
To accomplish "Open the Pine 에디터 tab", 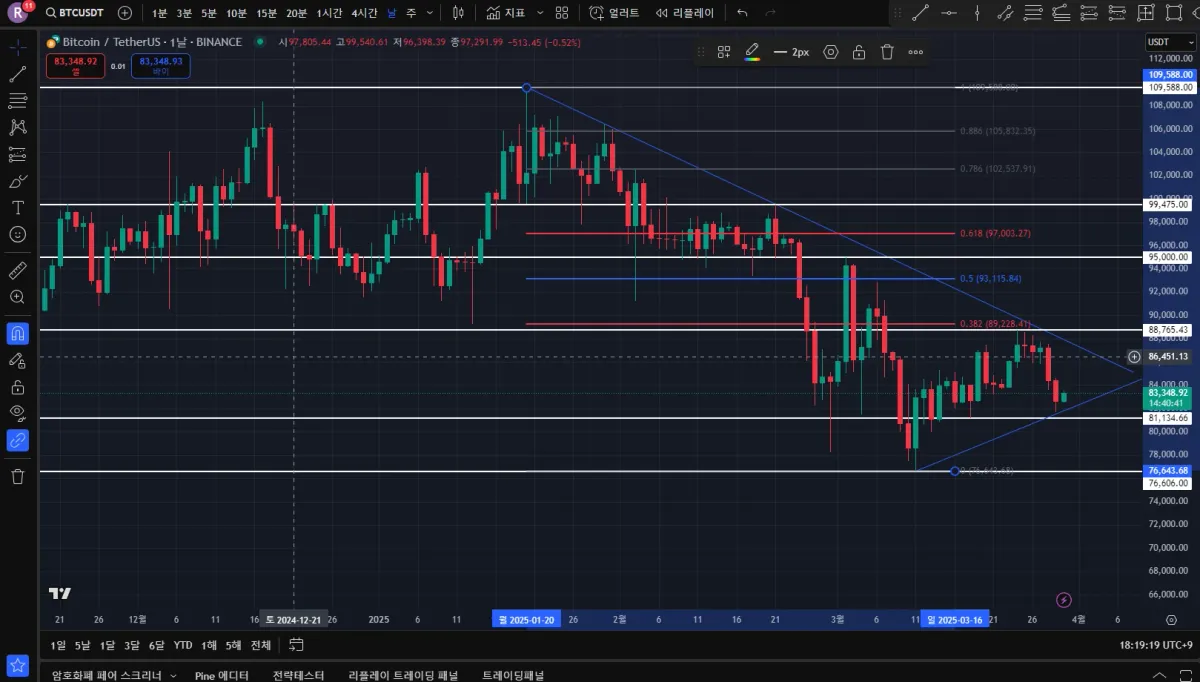I will [x=222, y=675].
